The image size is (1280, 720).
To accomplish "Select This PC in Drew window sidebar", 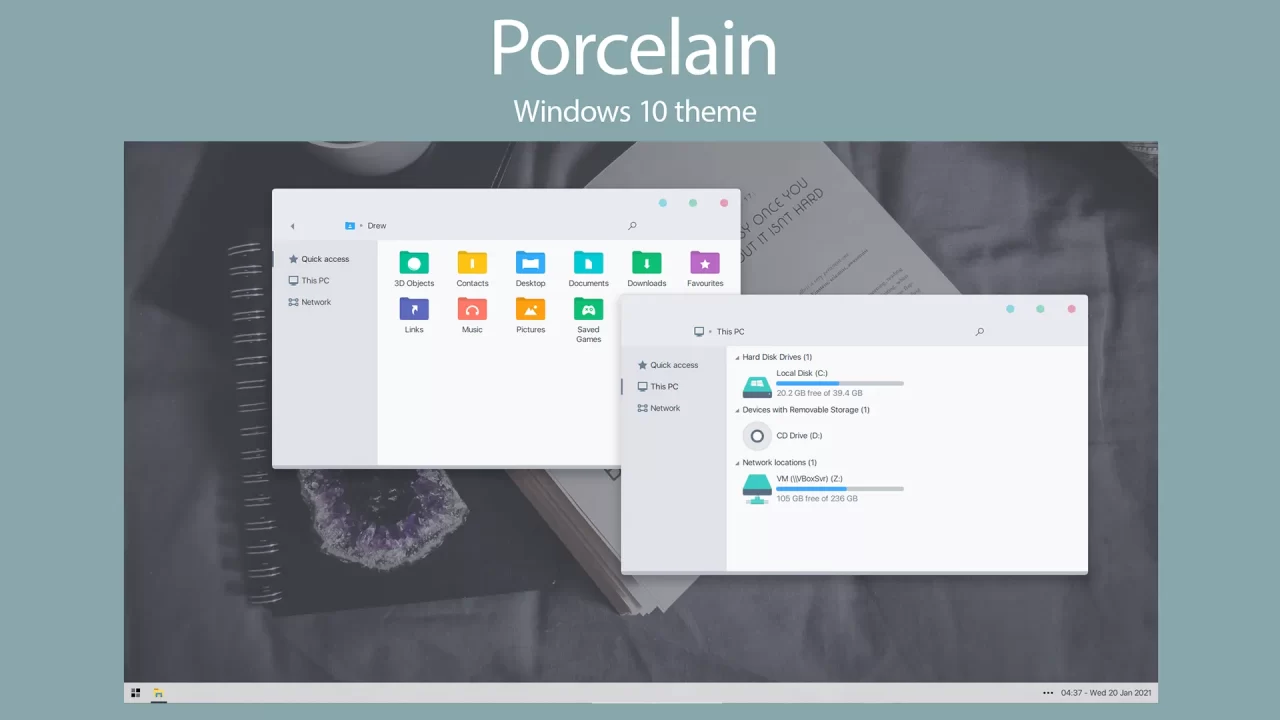I will click(309, 281).
